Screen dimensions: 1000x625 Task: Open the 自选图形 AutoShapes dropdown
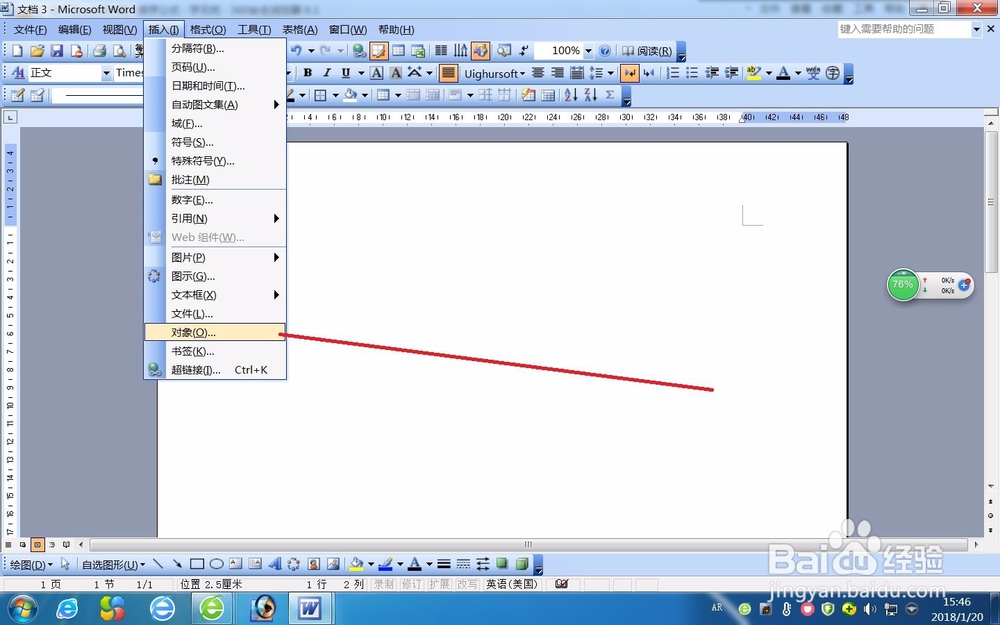pos(113,564)
